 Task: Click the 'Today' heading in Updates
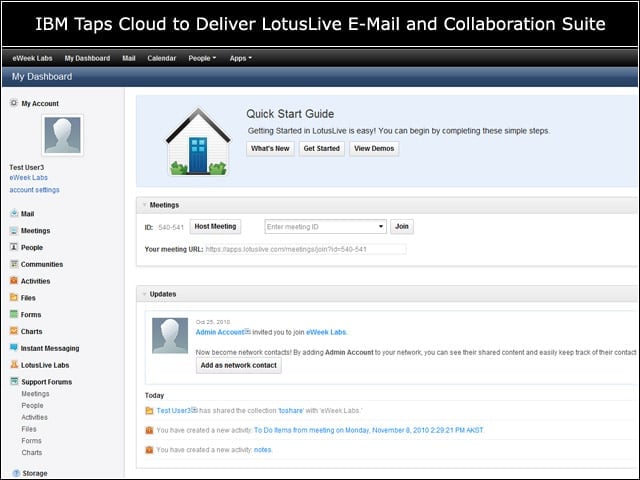[154, 396]
